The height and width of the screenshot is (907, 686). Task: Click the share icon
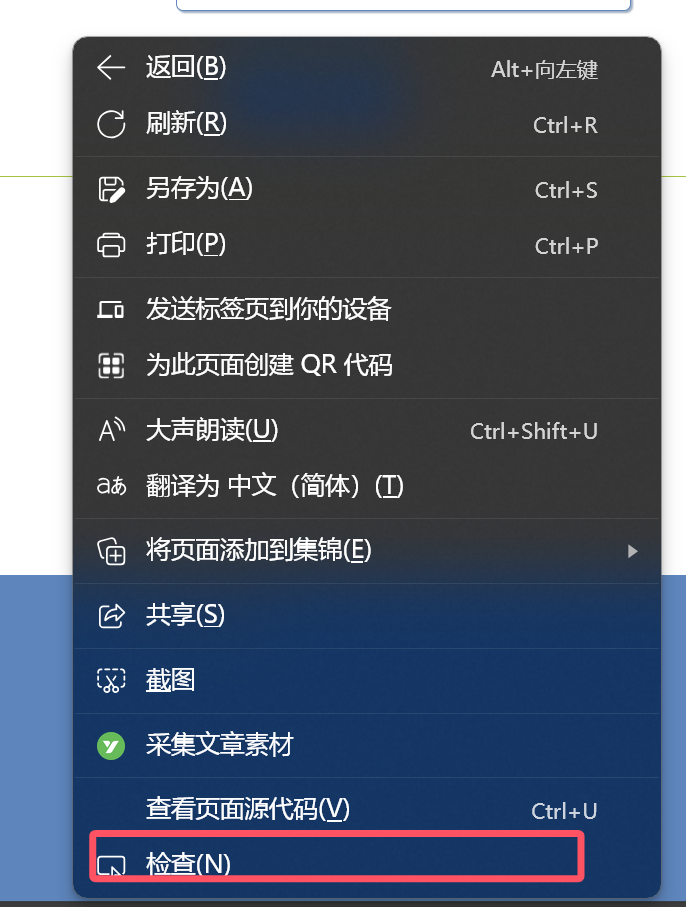(111, 615)
